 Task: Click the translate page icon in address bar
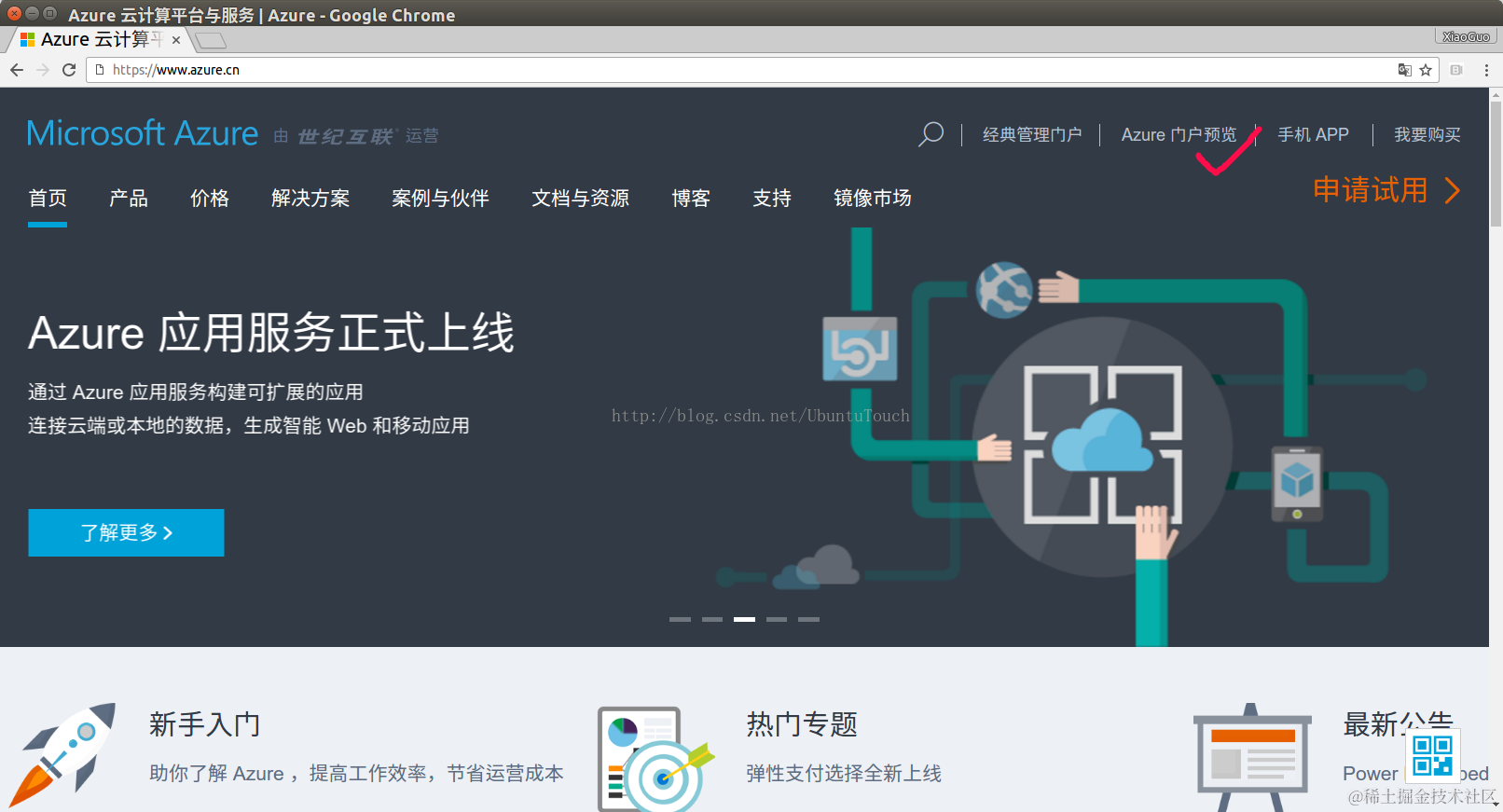[1404, 70]
